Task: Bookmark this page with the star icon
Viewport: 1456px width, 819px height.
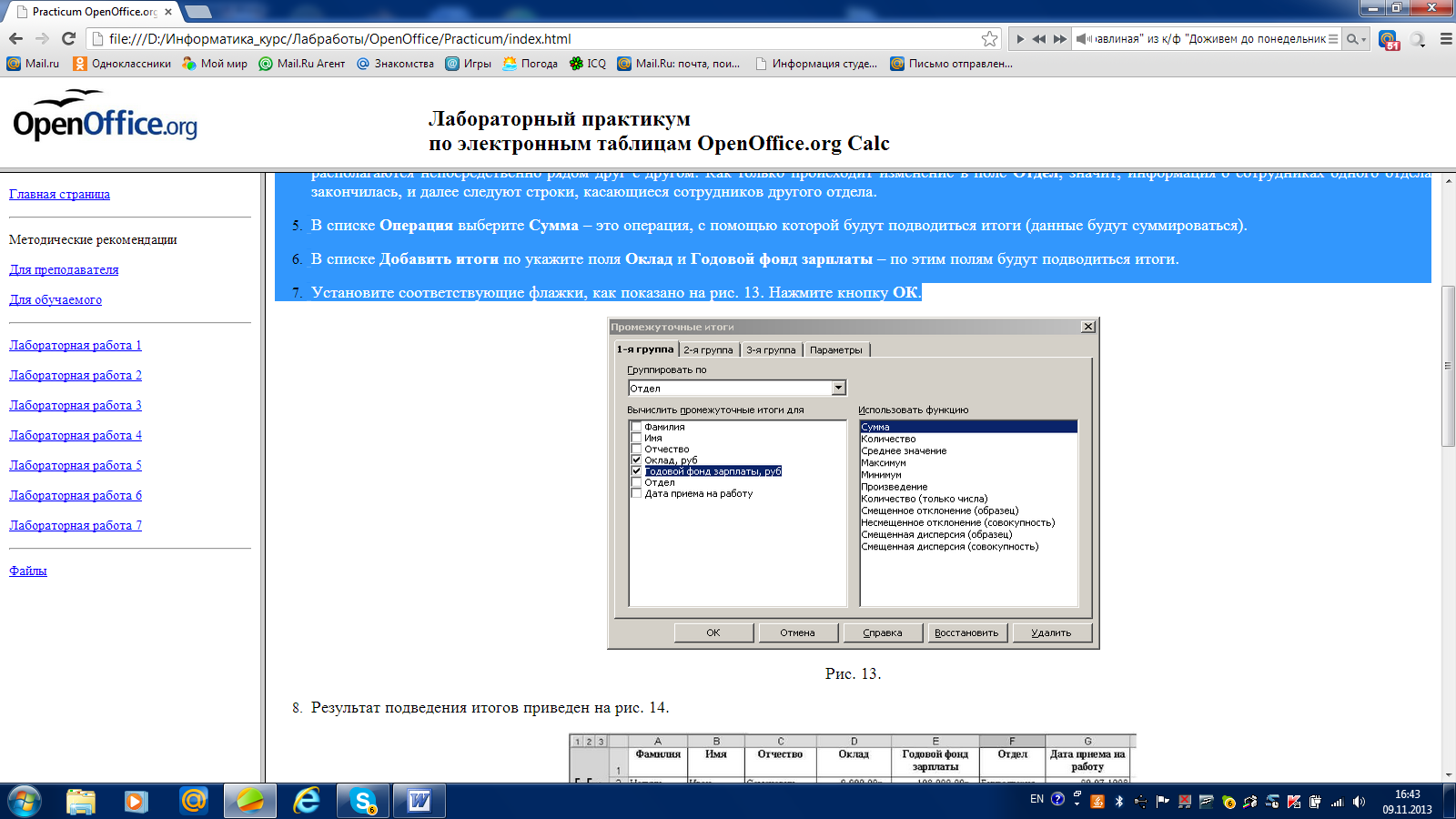Action: point(990,39)
